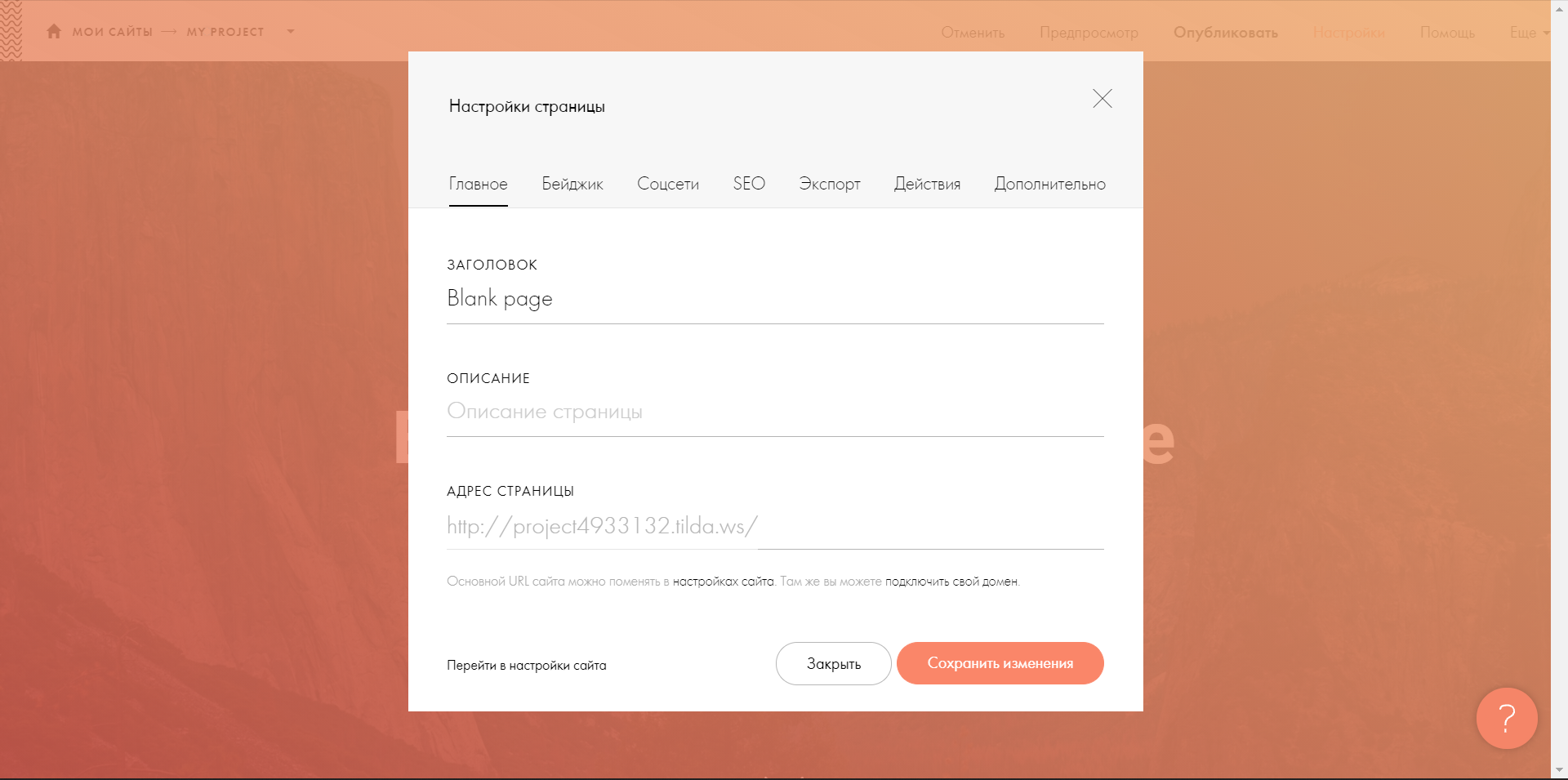Click Опубликовать in the top bar
Screen dimensions: 1568x780
(x=1226, y=33)
